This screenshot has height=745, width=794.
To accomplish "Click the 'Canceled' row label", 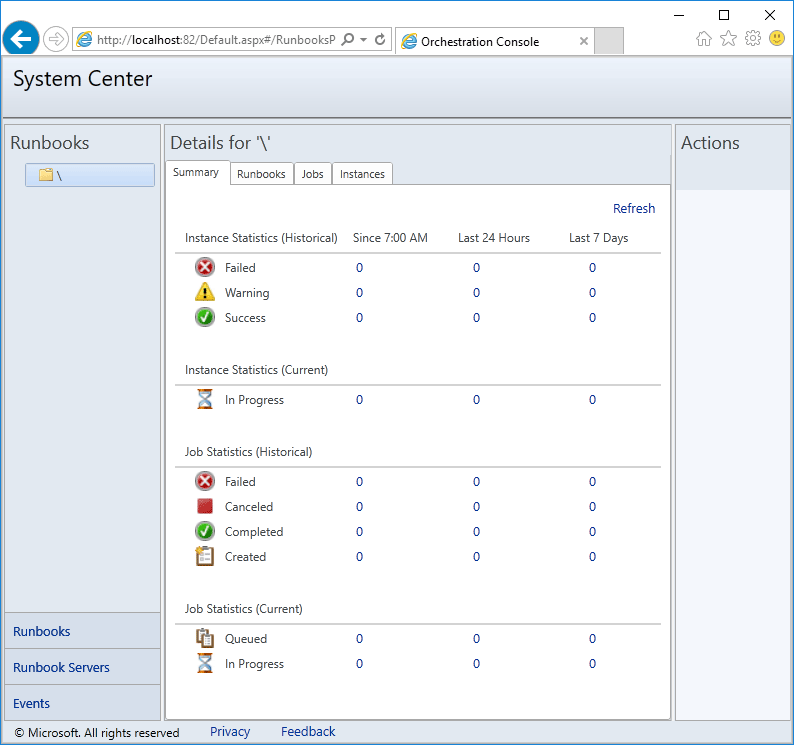I will point(249,506).
